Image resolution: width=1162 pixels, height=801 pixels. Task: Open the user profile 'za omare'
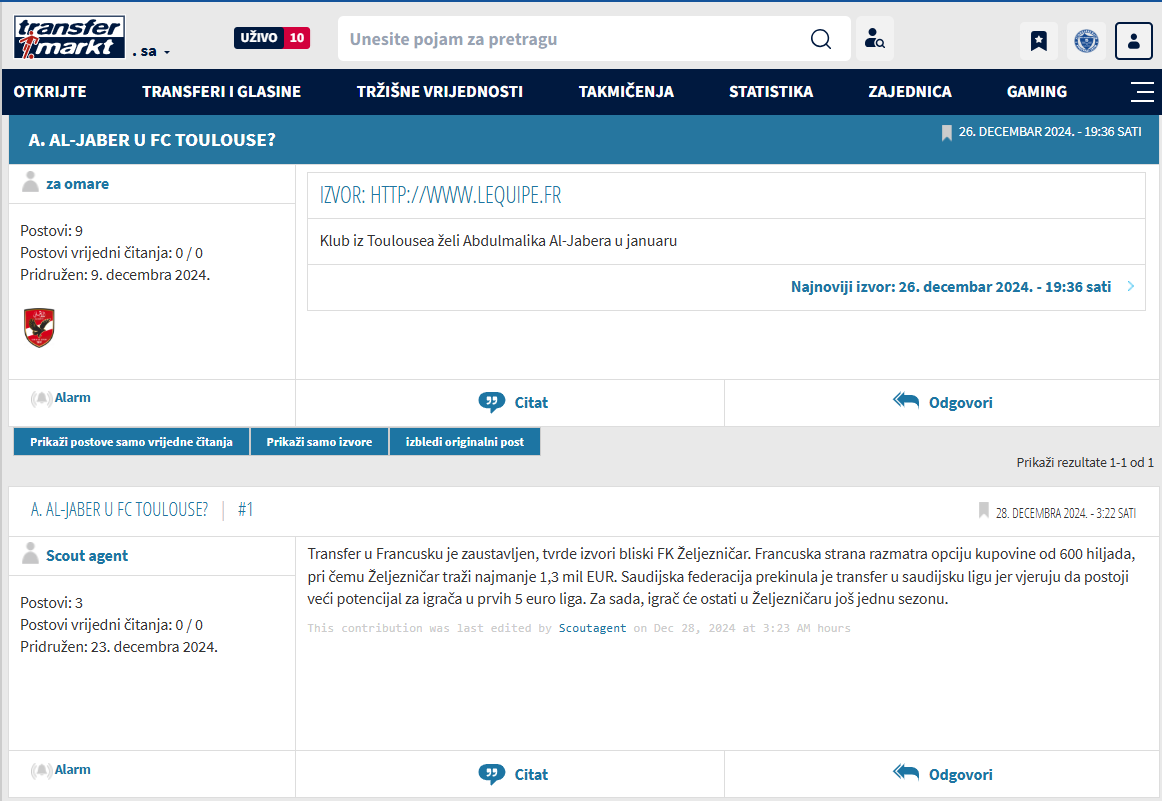(77, 184)
